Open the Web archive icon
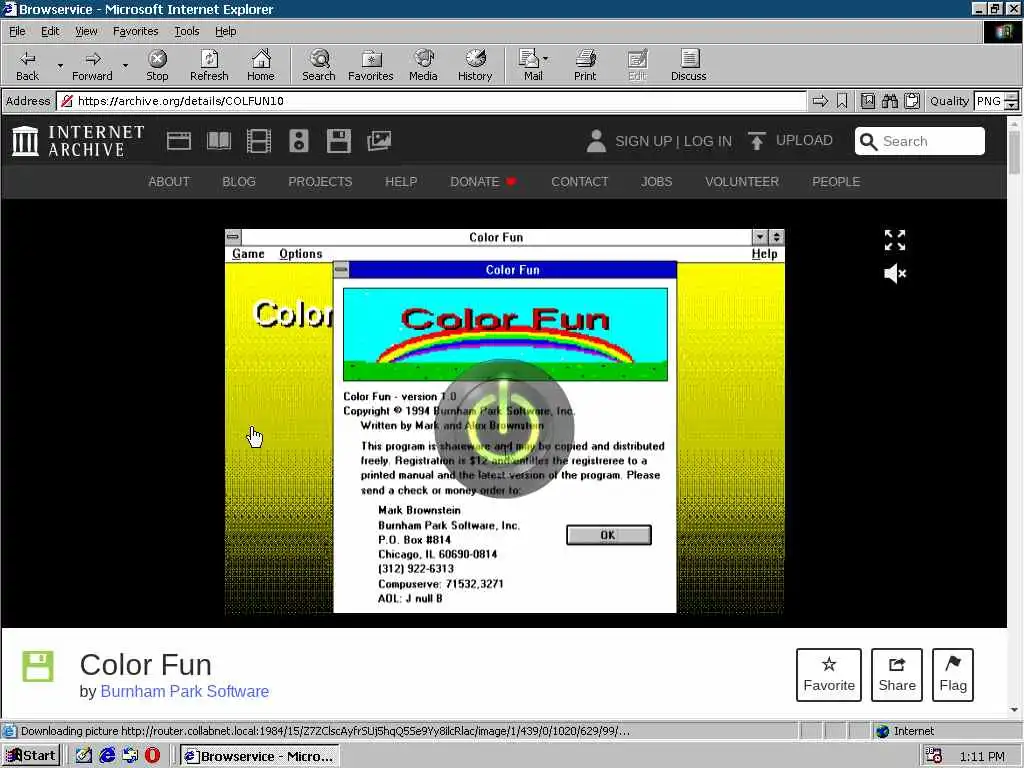The image size is (1024, 768). 178,141
